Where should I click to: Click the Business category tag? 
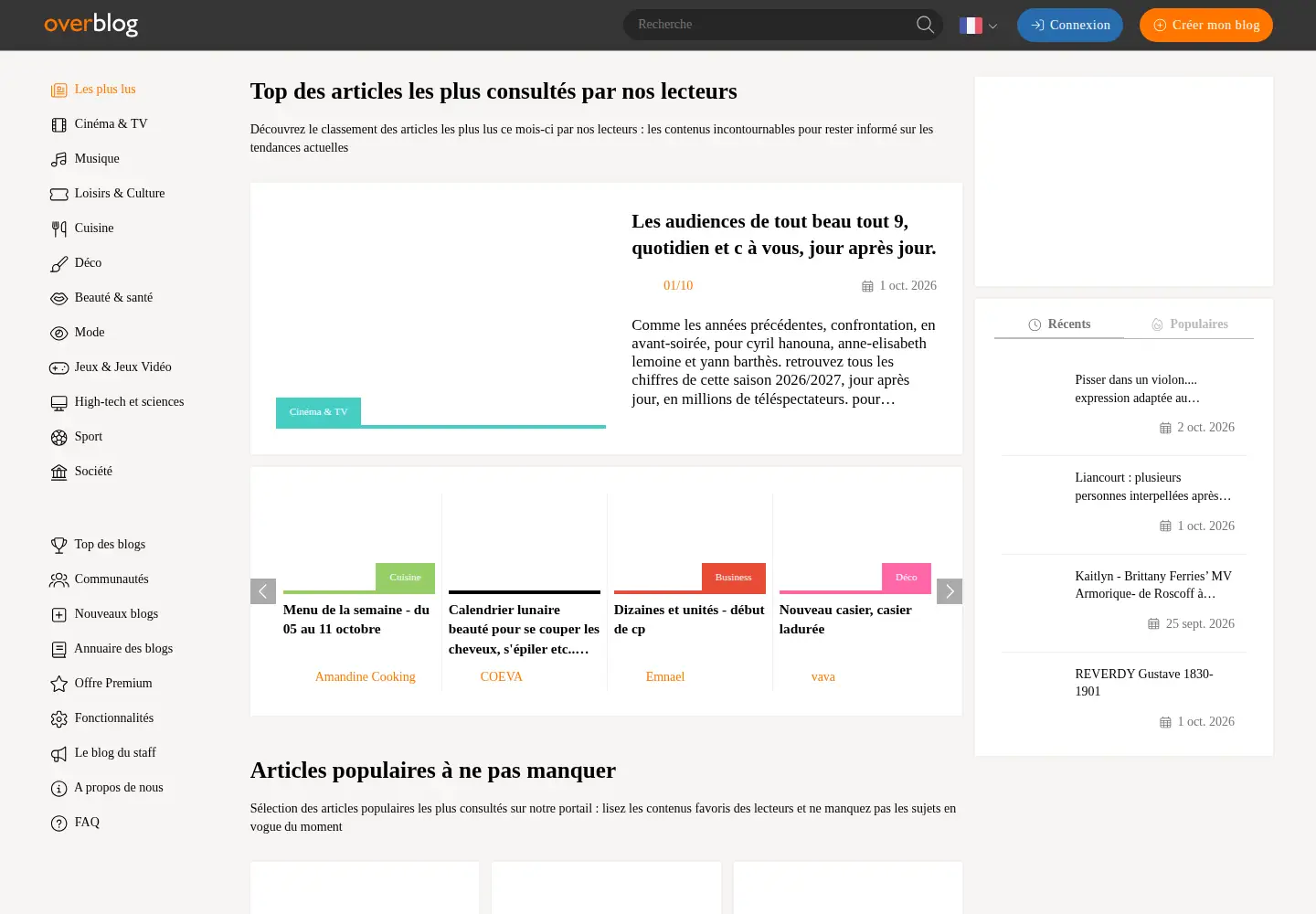[733, 578]
